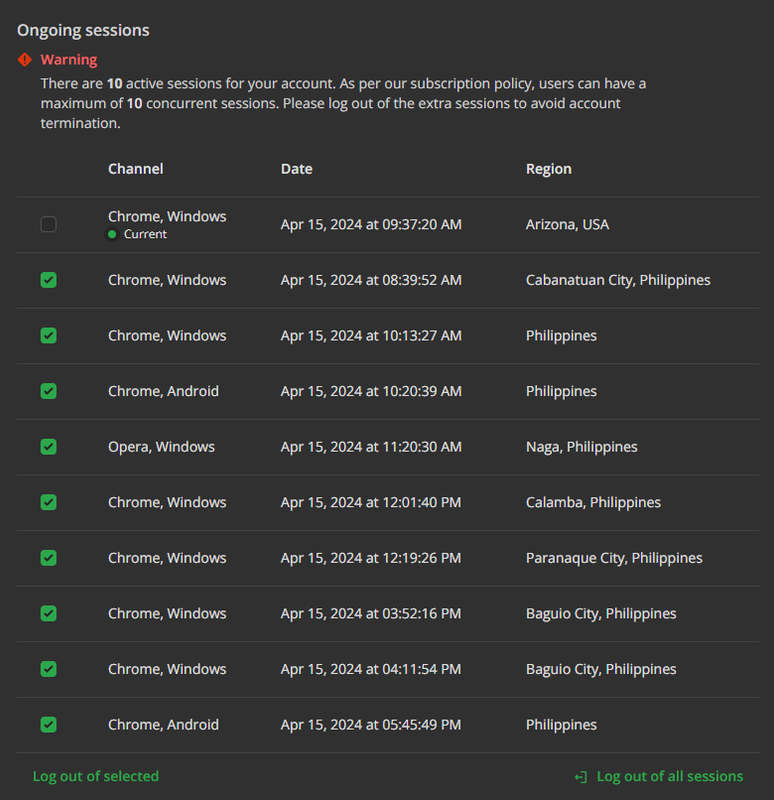Click the green Current status dot
Viewport: 774px width, 800px height.
(x=112, y=234)
